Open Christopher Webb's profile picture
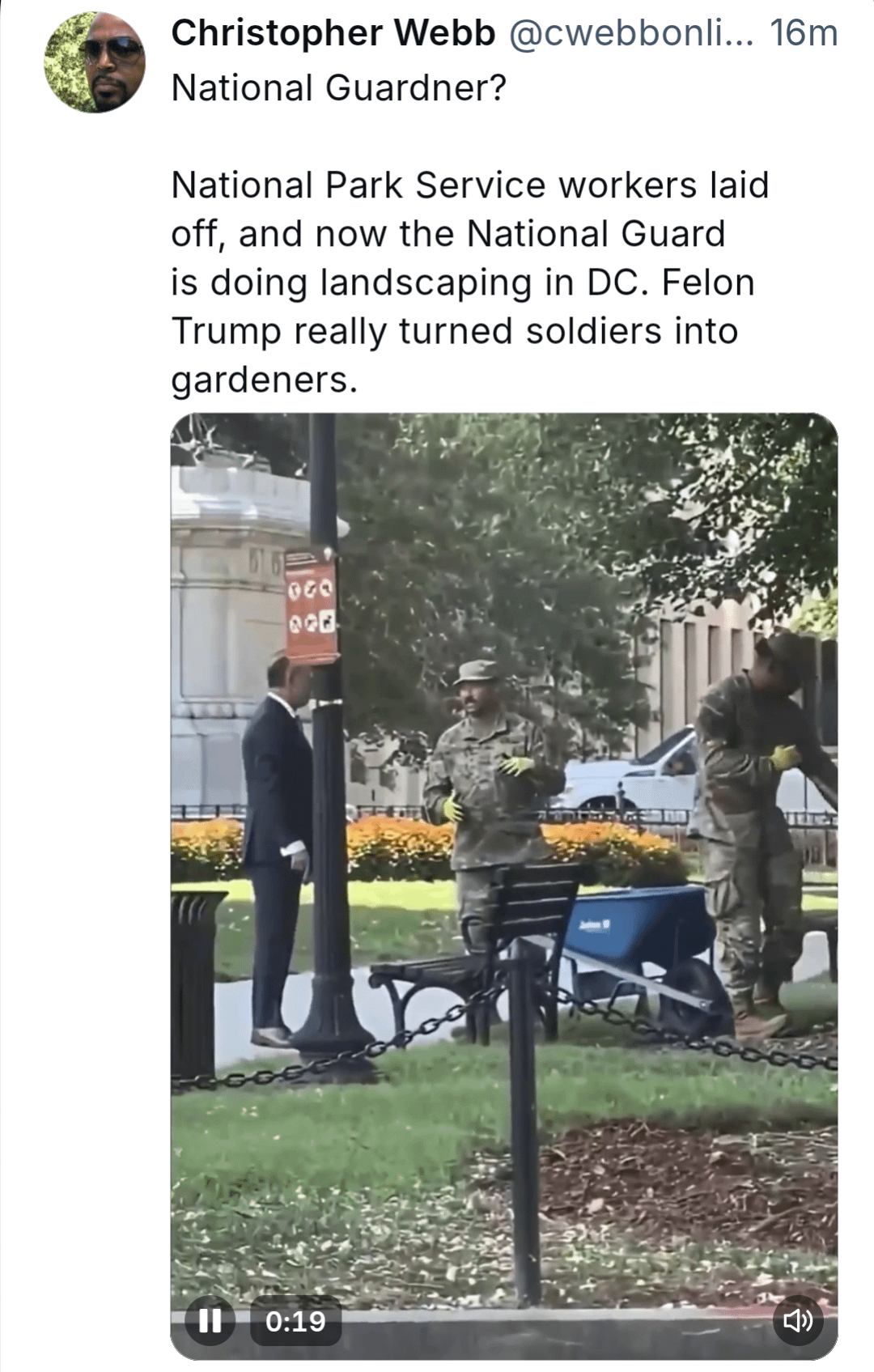 click(95, 62)
